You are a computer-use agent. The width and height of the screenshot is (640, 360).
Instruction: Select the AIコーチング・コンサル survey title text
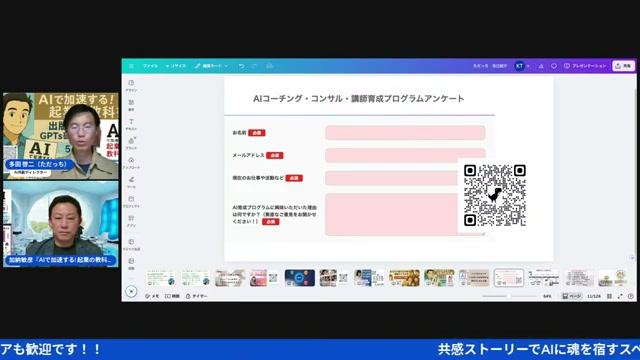click(358, 98)
